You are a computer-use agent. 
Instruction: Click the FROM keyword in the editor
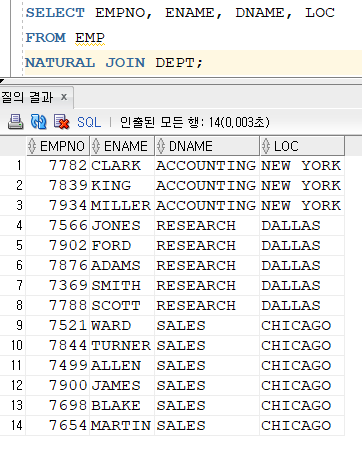point(46,38)
